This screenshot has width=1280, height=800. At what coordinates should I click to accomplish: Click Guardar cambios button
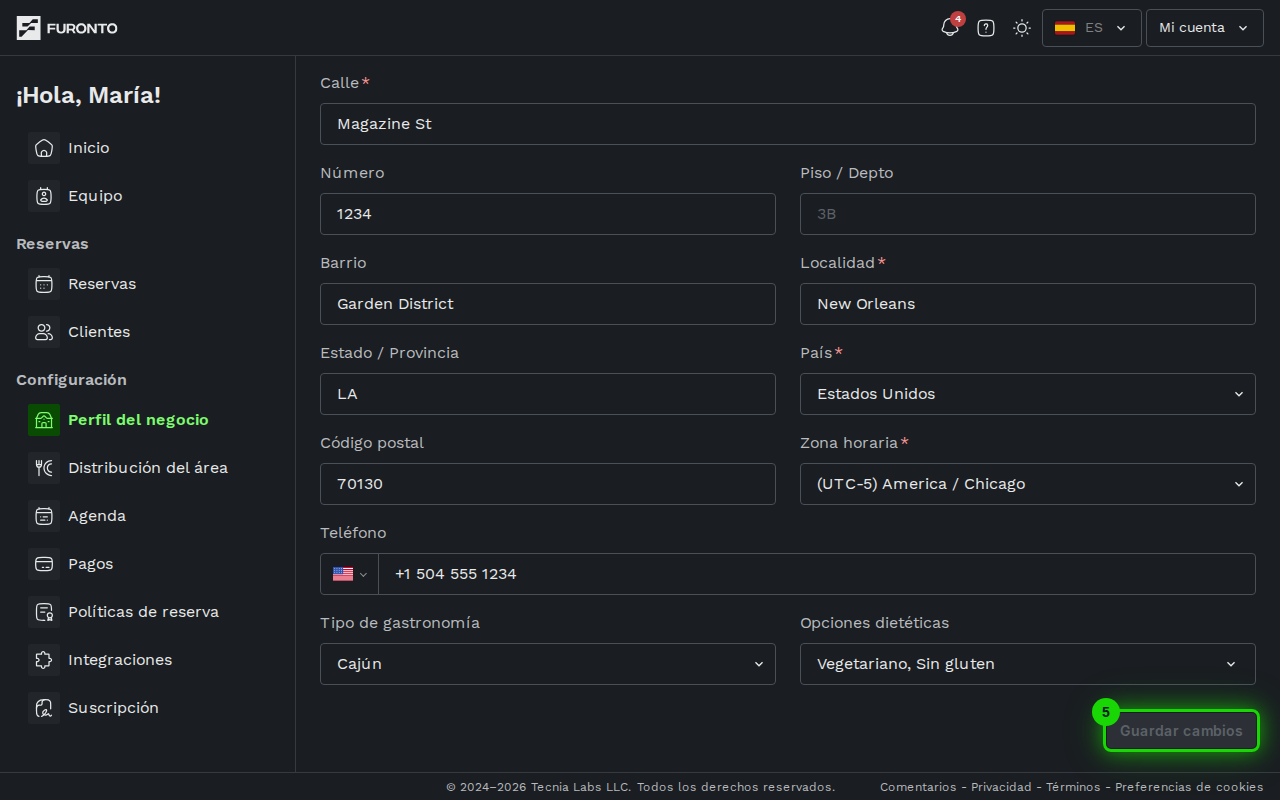point(1181,731)
